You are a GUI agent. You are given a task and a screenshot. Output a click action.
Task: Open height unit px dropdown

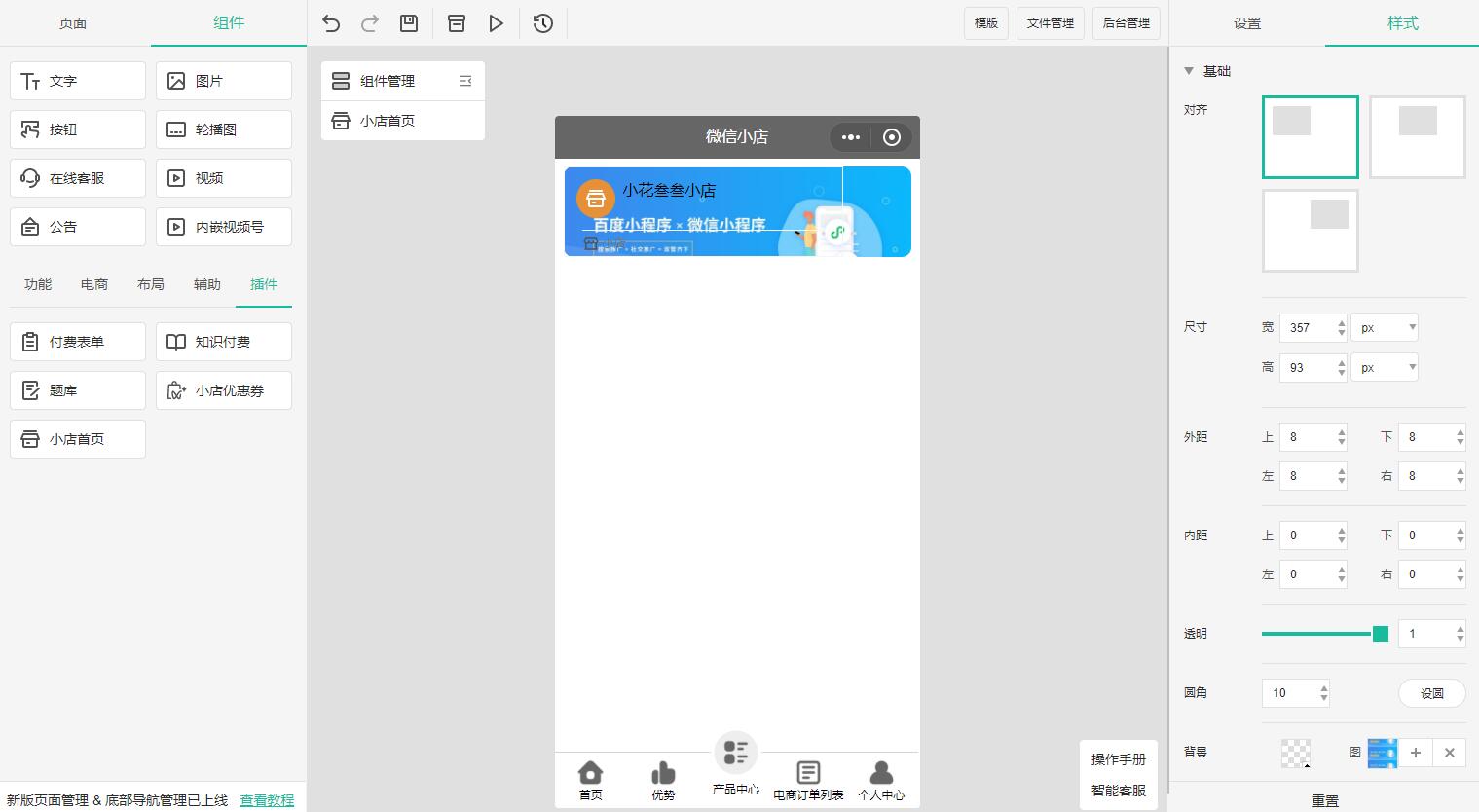1385,367
